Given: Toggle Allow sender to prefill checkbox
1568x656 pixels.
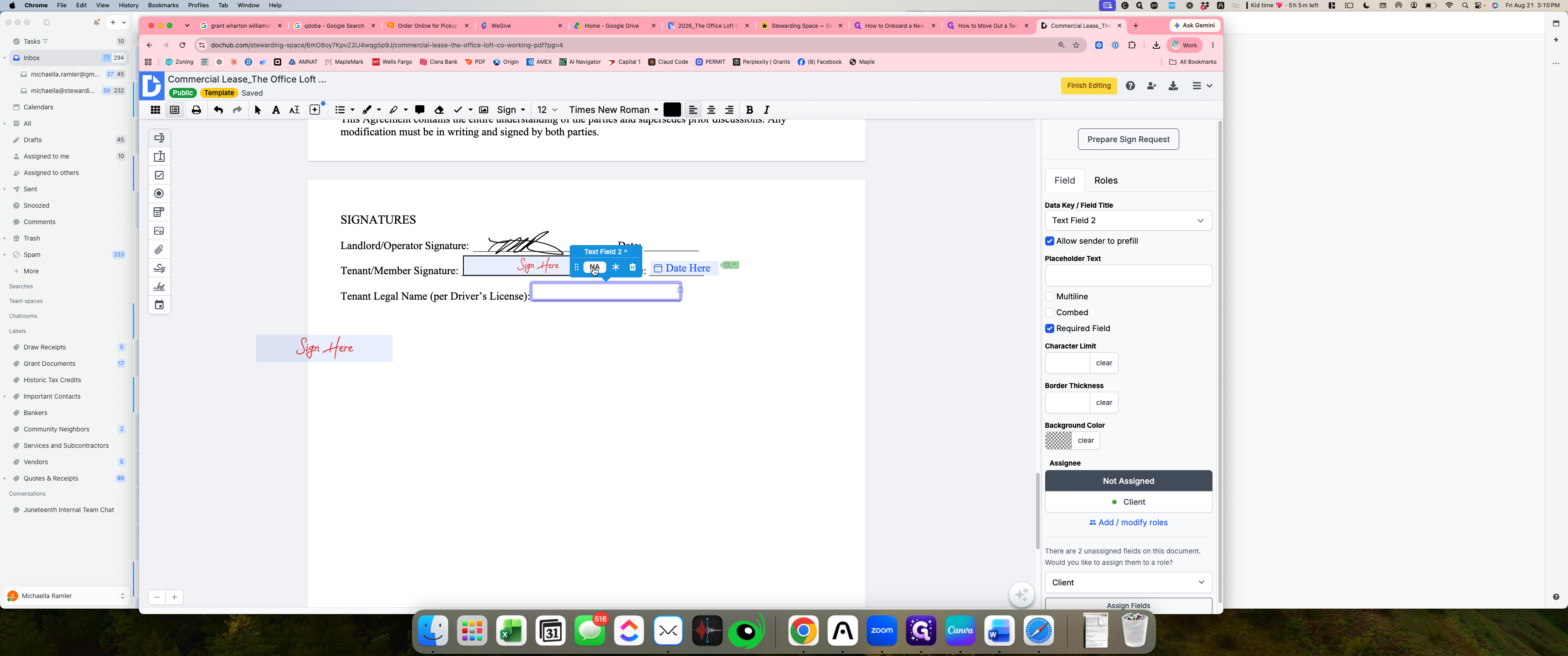Looking at the screenshot, I should (1049, 241).
